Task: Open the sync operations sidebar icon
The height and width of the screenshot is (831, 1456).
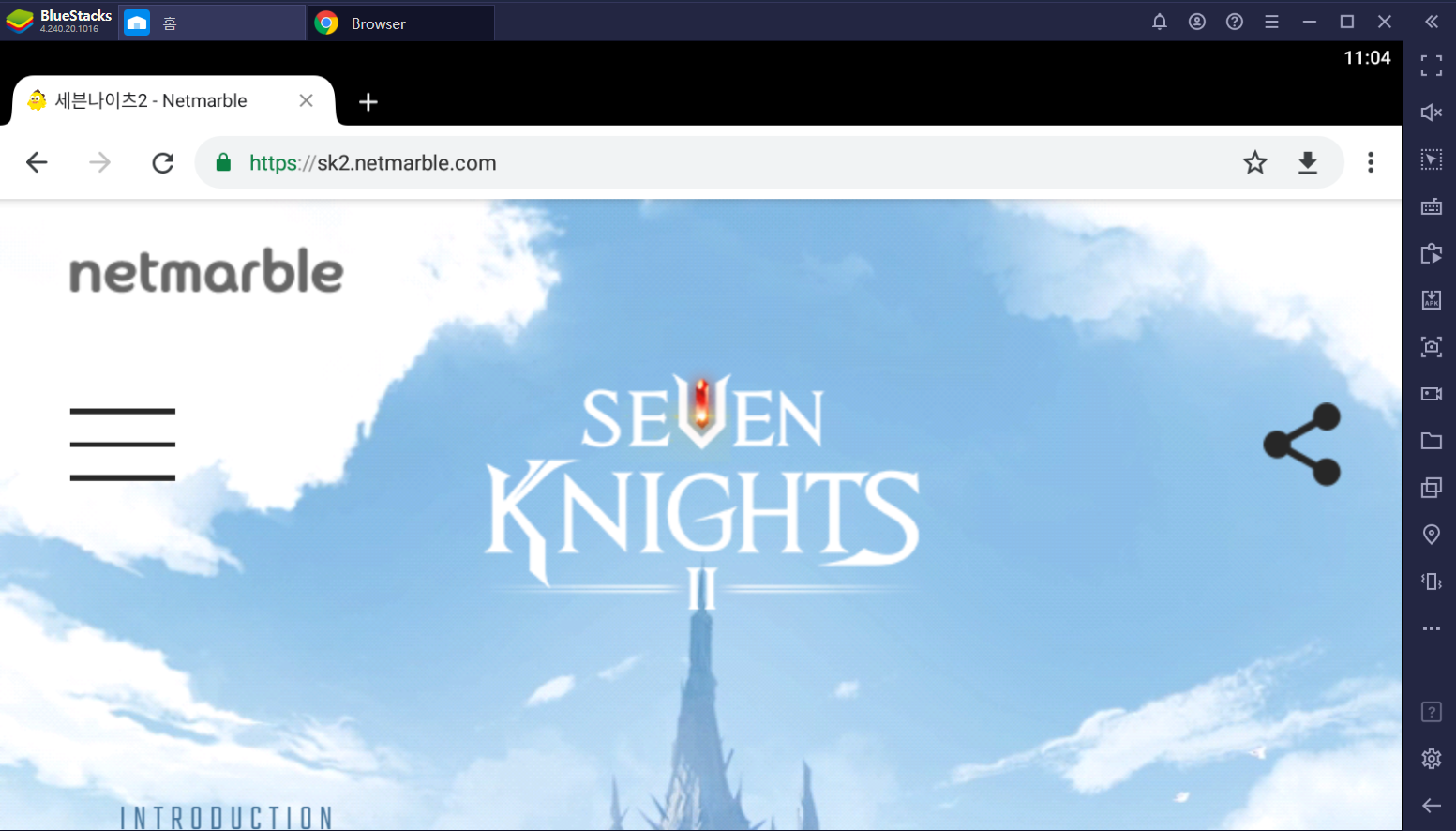Action: point(1432,253)
